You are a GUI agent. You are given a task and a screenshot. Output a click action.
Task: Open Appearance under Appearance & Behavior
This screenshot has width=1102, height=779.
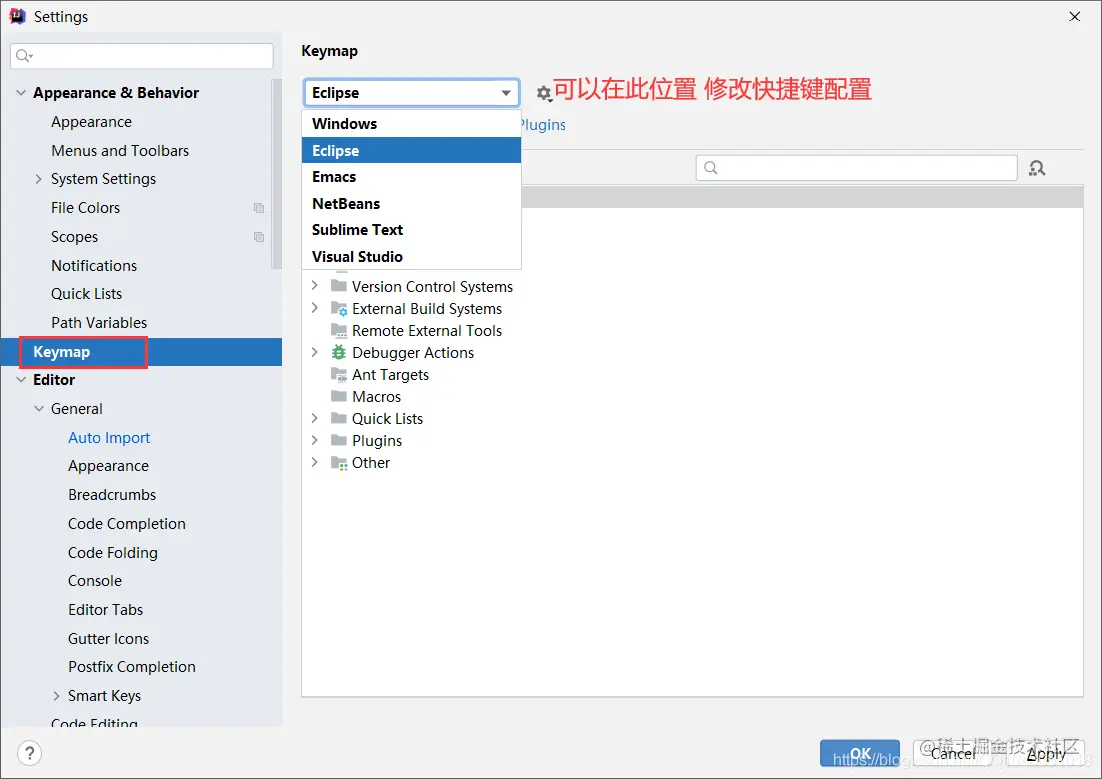click(91, 122)
